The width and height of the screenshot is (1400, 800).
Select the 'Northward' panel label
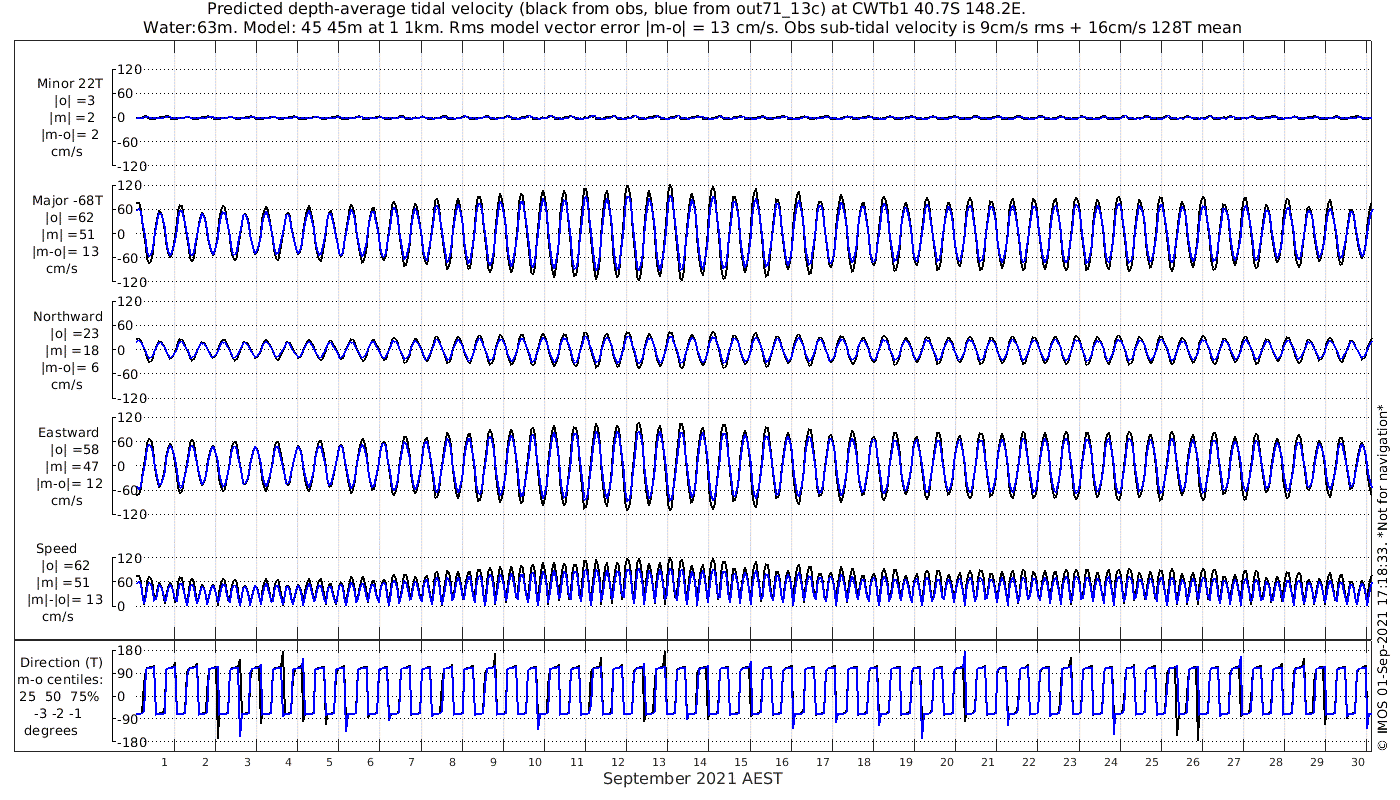(x=68, y=317)
